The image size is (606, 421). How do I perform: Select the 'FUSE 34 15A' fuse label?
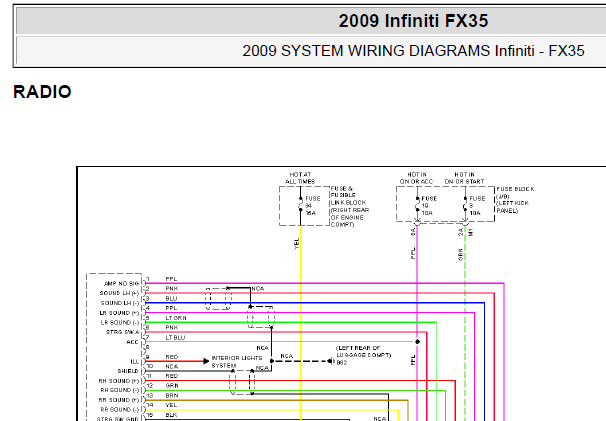312,206
